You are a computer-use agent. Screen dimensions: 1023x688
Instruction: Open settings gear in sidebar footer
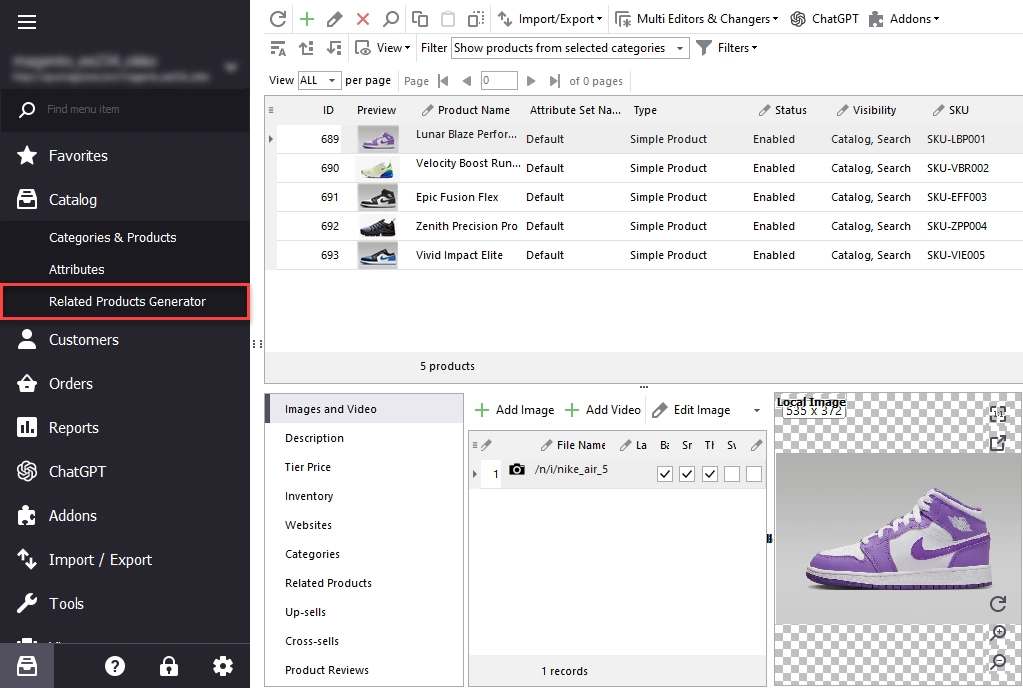[222, 666]
